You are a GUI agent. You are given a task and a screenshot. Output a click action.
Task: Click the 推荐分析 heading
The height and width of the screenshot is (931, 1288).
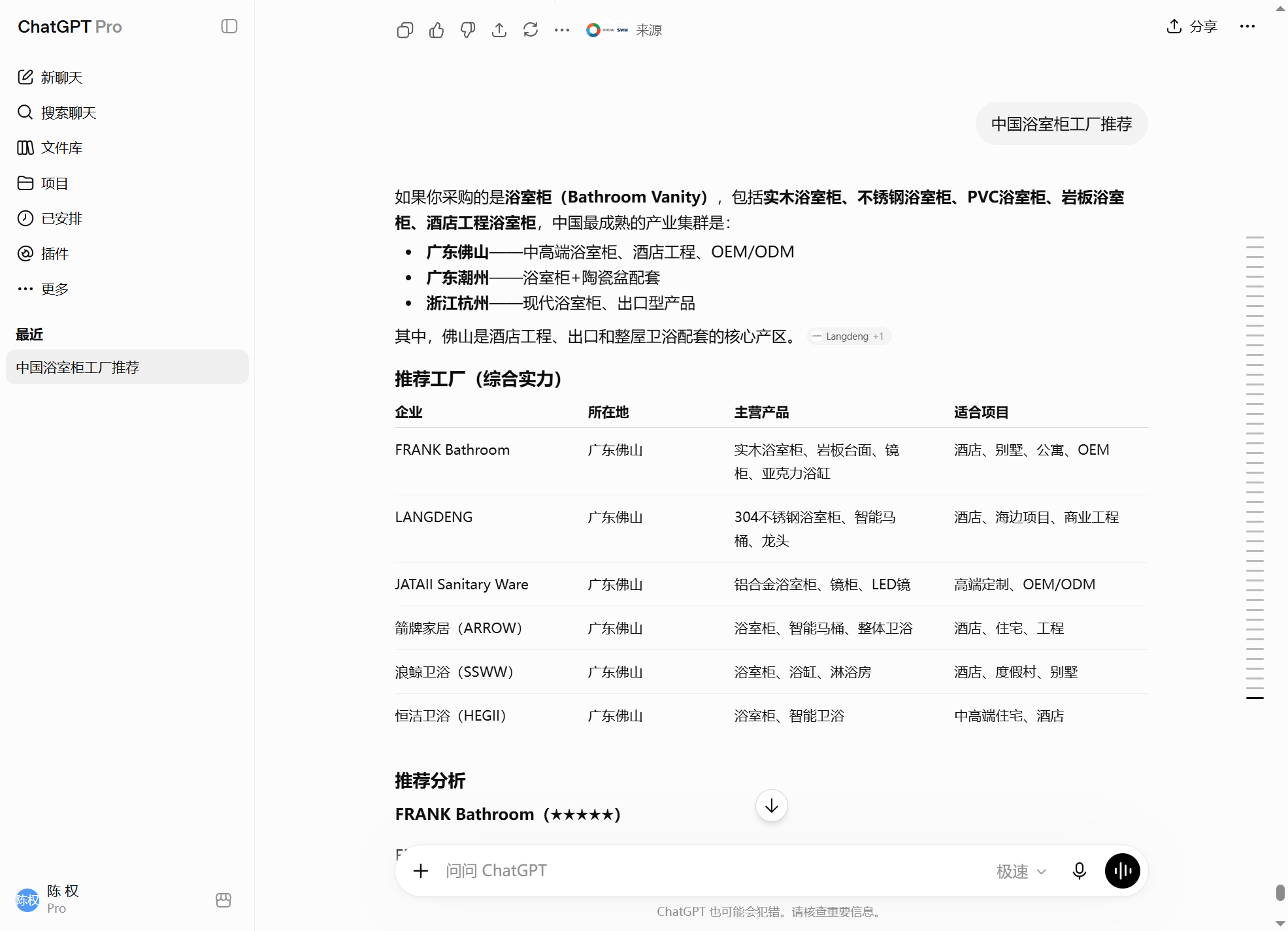430,780
